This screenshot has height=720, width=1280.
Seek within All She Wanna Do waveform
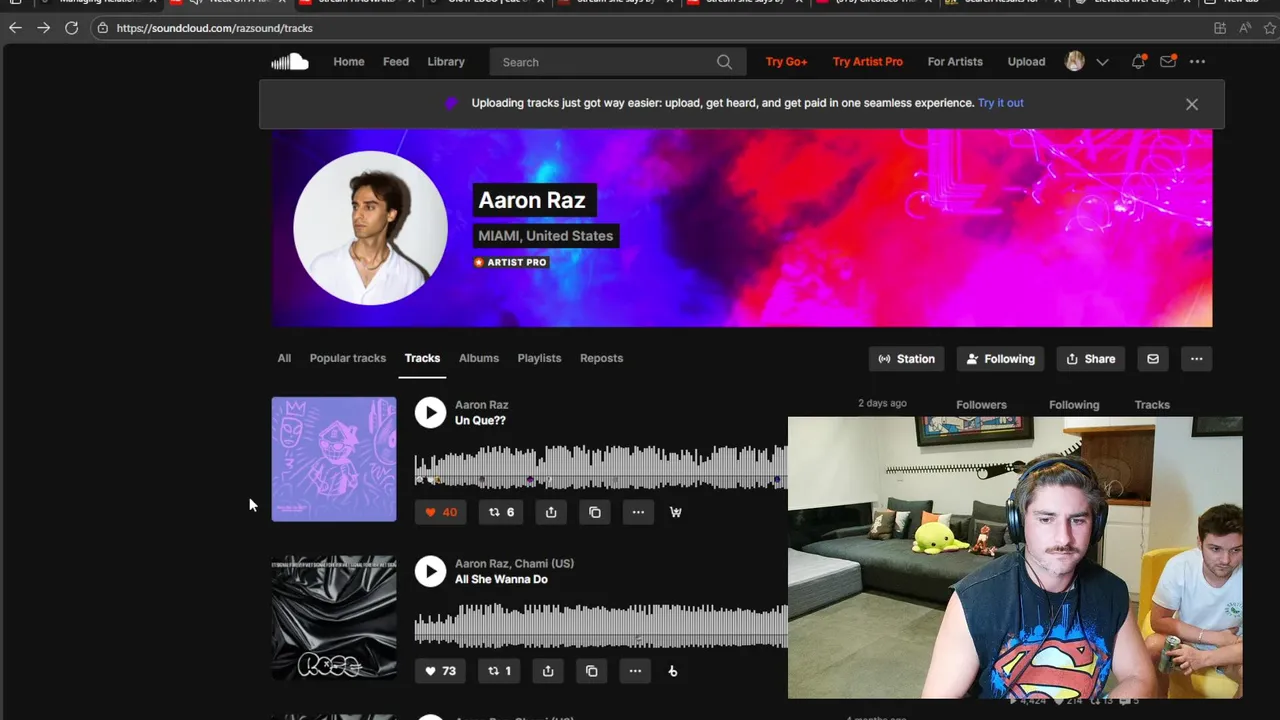click(601, 626)
